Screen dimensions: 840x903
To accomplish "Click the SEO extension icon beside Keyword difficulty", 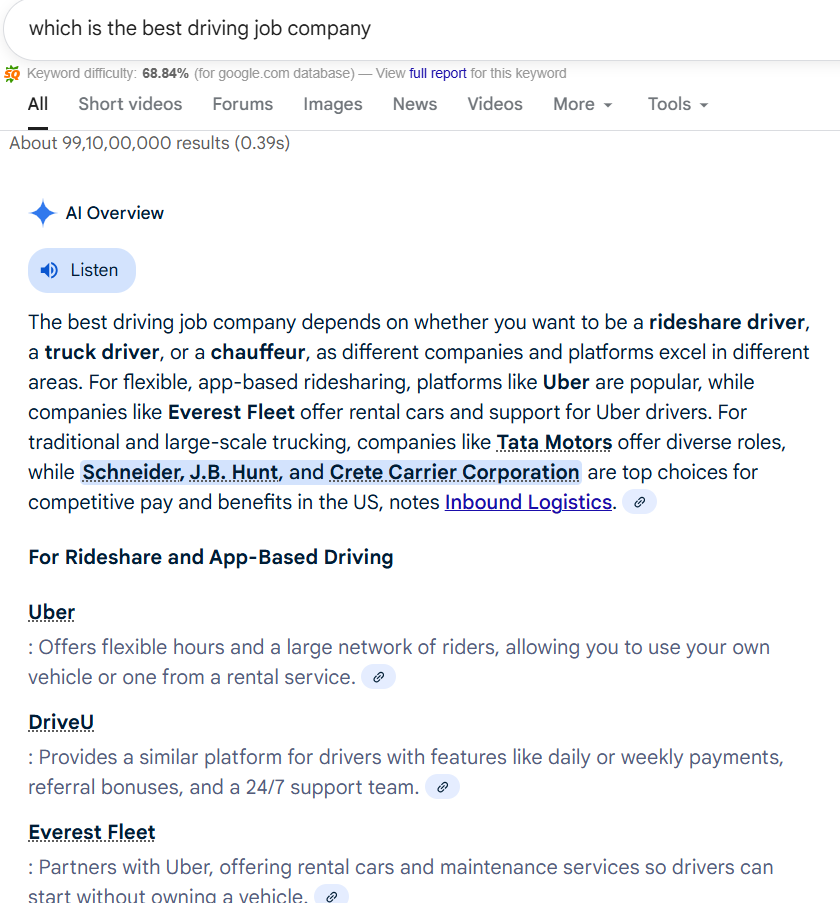I will tap(12, 73).
